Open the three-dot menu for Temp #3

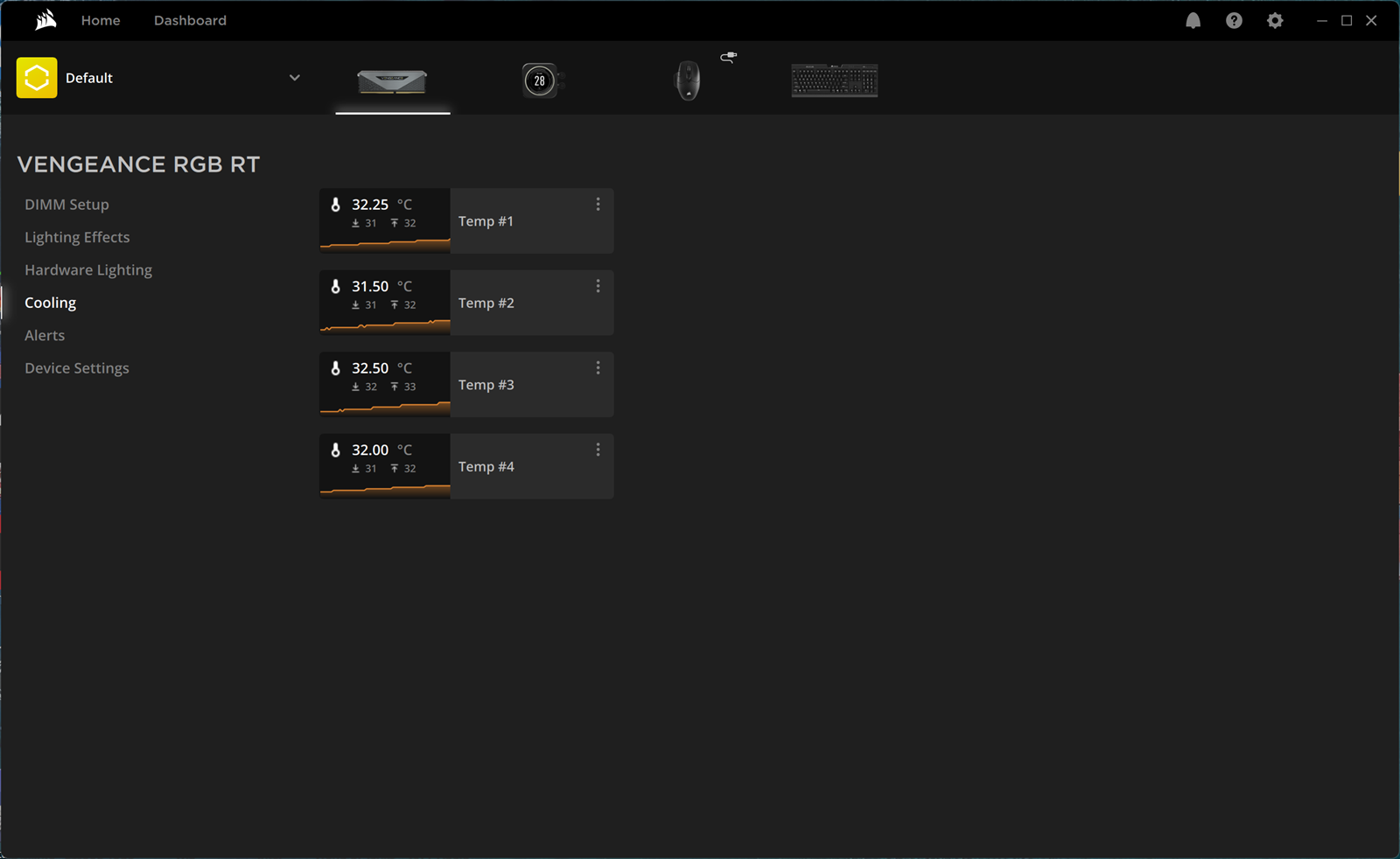coord(598,368)
